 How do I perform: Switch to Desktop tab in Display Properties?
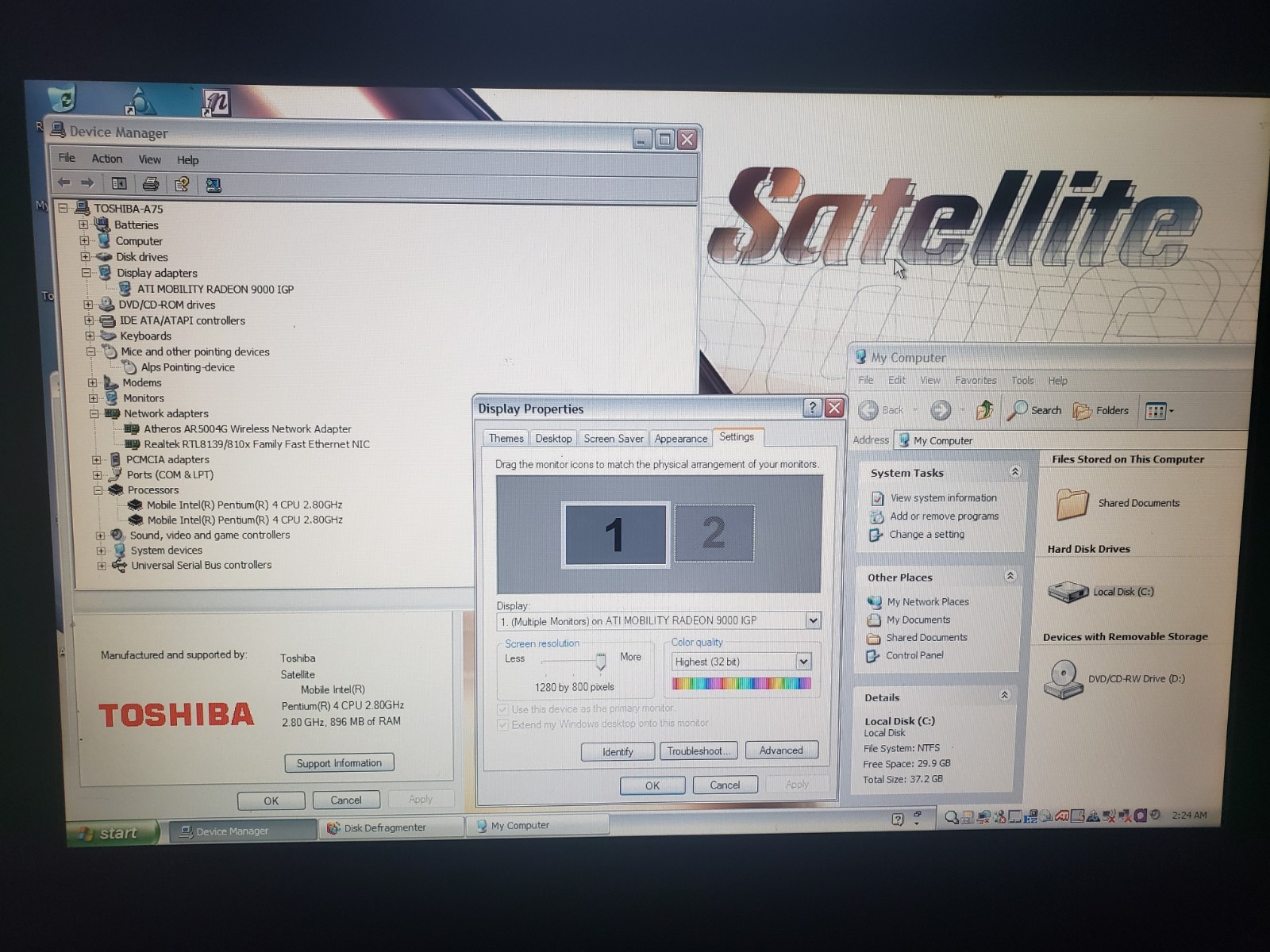point(553,439)
